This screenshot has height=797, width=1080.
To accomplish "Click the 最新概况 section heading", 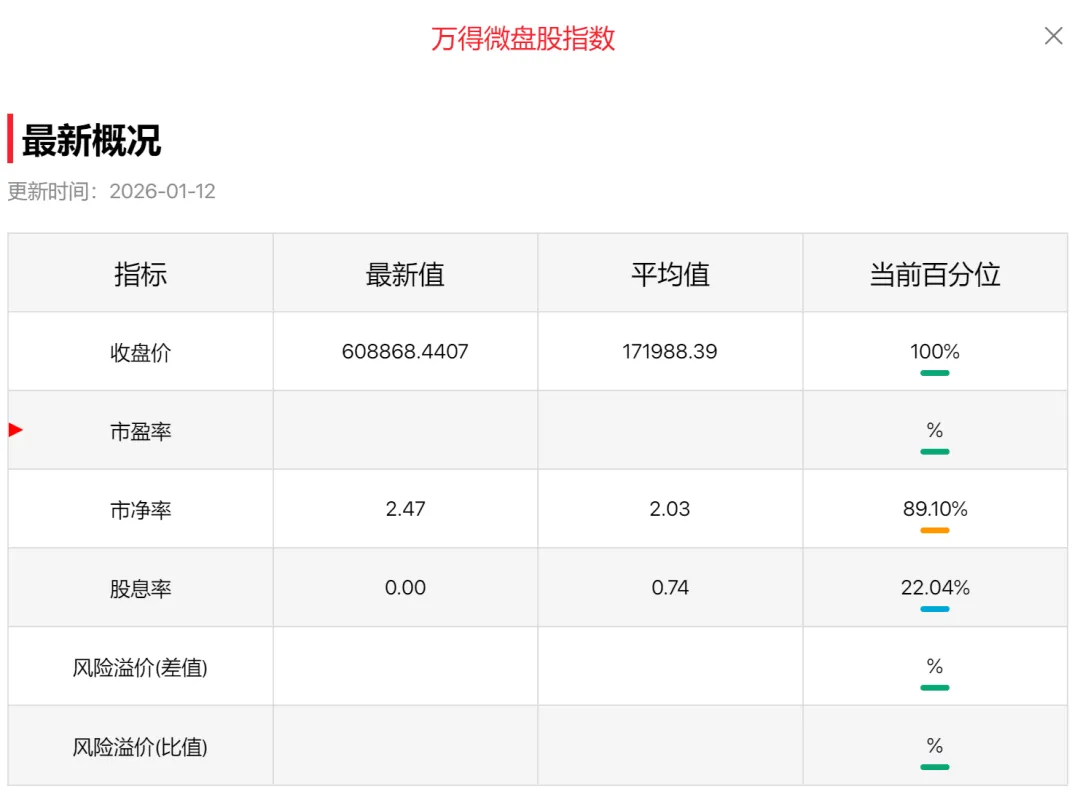I will 91,140.
